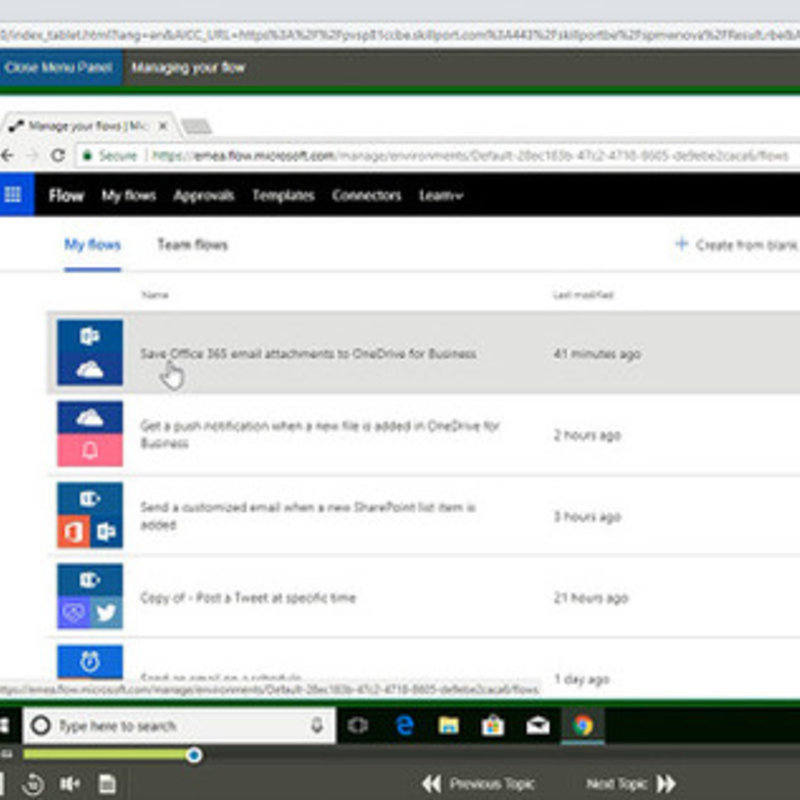Click the outer page URL bar
Image resolution: width=800 pixels, height=800 pixels.
[400, 35]
